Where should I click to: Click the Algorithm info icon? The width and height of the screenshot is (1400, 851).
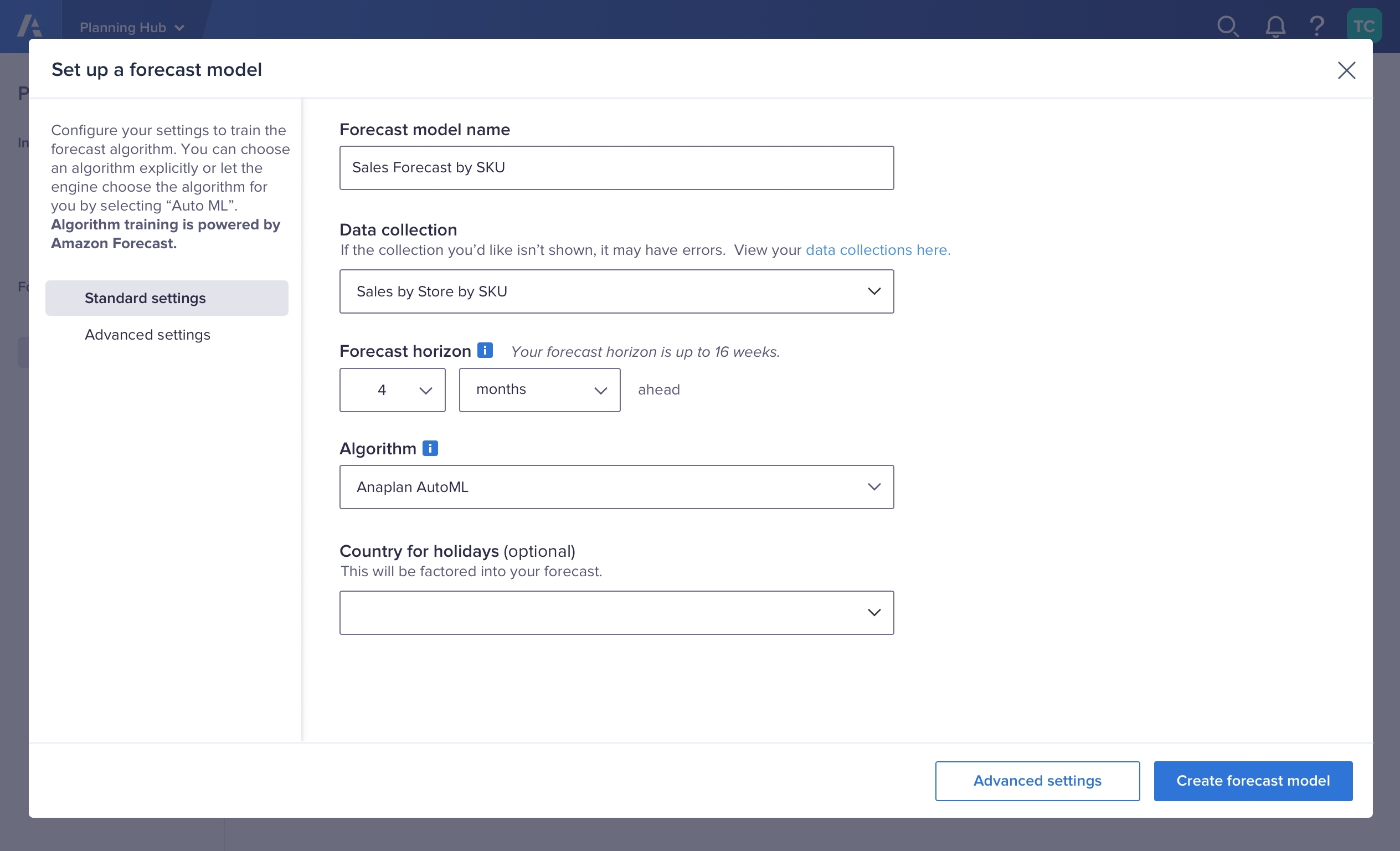(x=430, y=449)
